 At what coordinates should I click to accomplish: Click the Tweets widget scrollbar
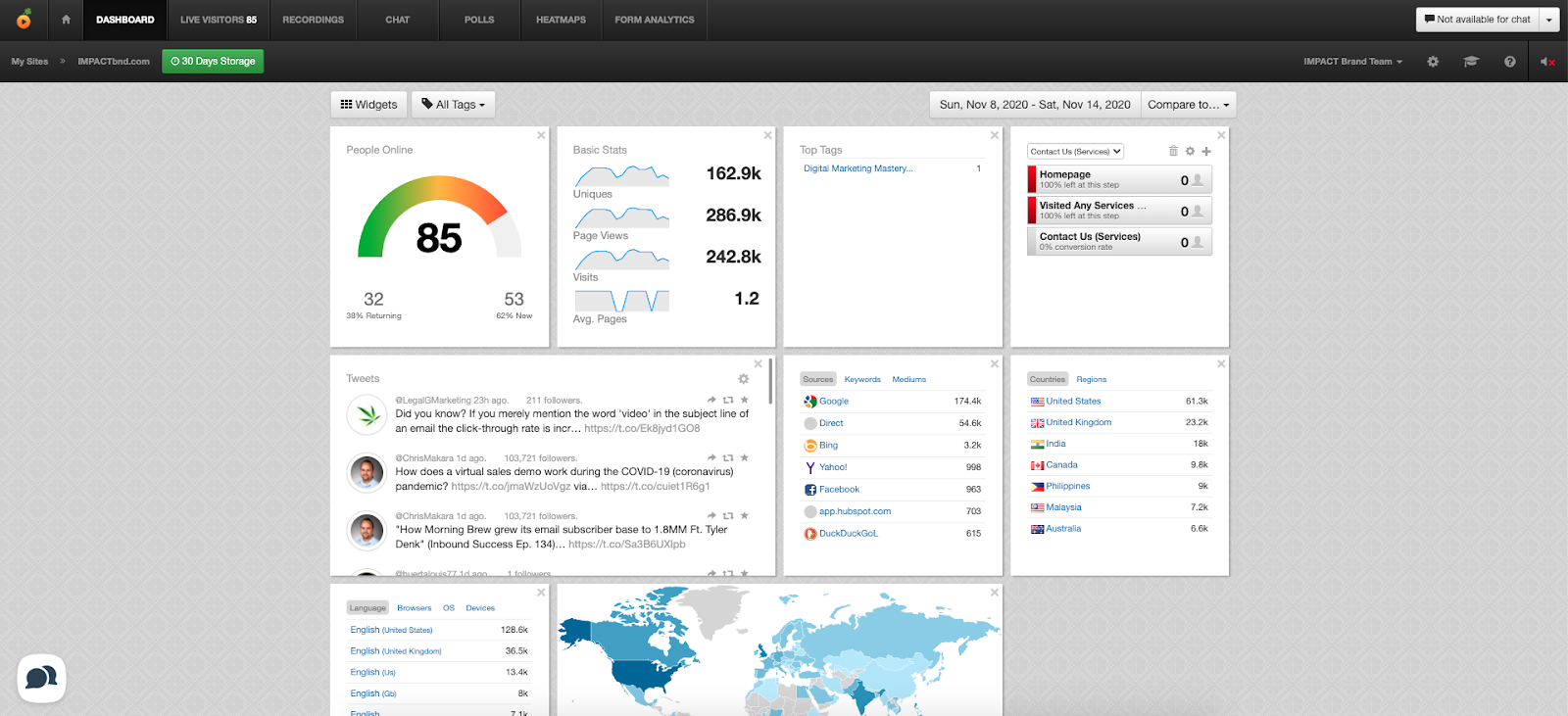pos(770,382)
